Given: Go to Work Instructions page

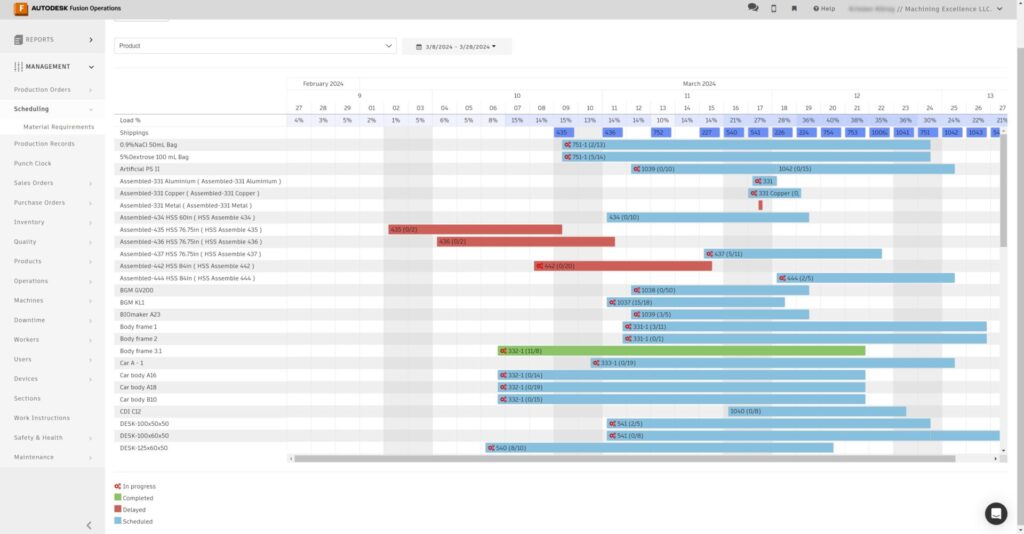Looking at the screenshot, I should pyautogui.click(x=42, y=418).
